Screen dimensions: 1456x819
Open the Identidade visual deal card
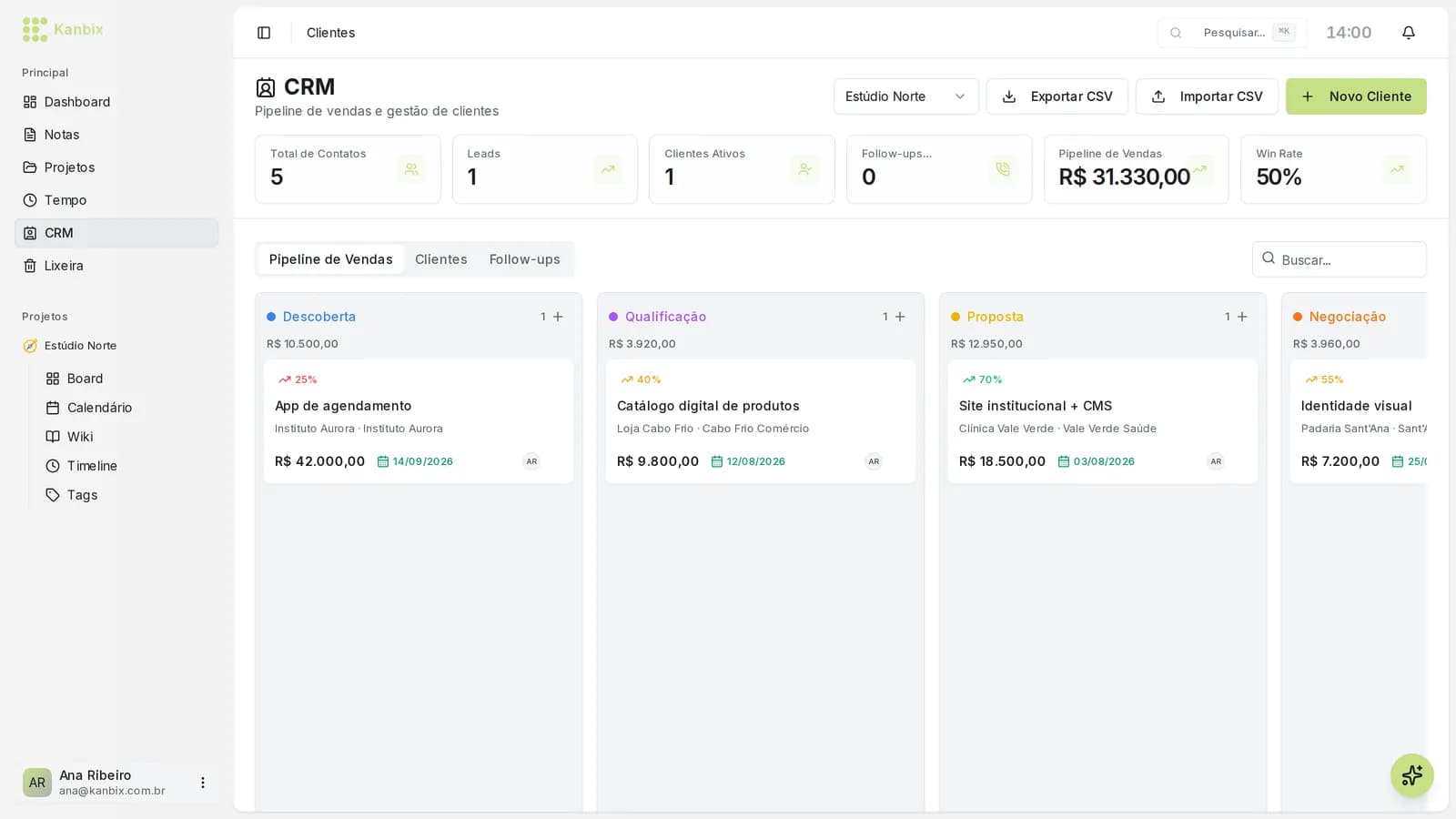1359,421
